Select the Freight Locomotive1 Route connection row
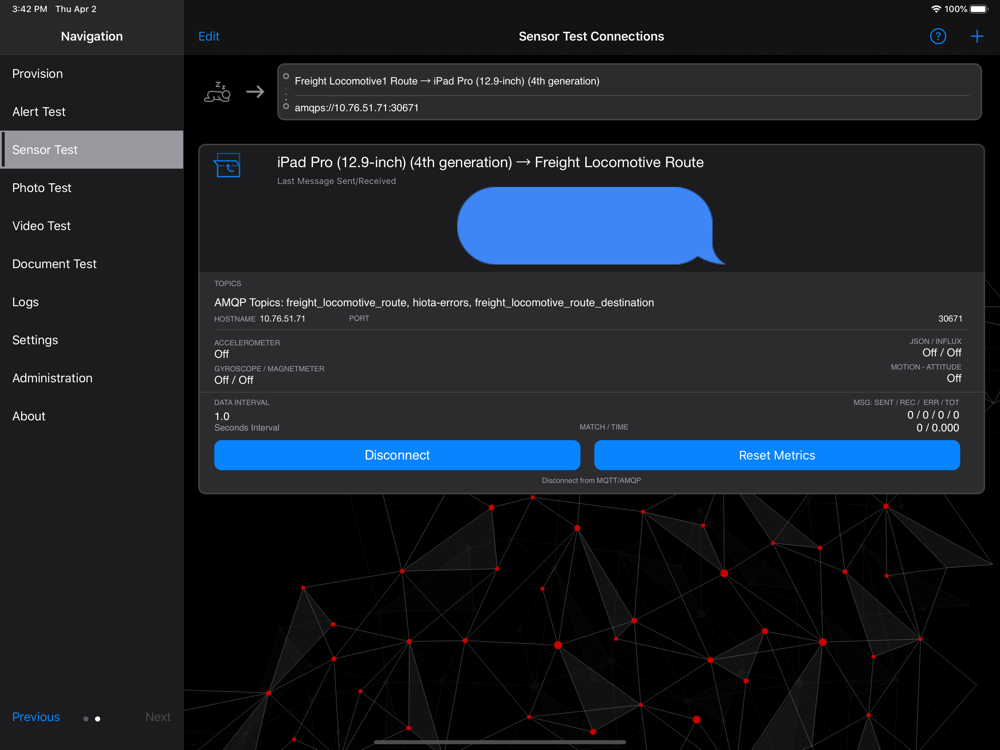 click(x=629, y=92)
